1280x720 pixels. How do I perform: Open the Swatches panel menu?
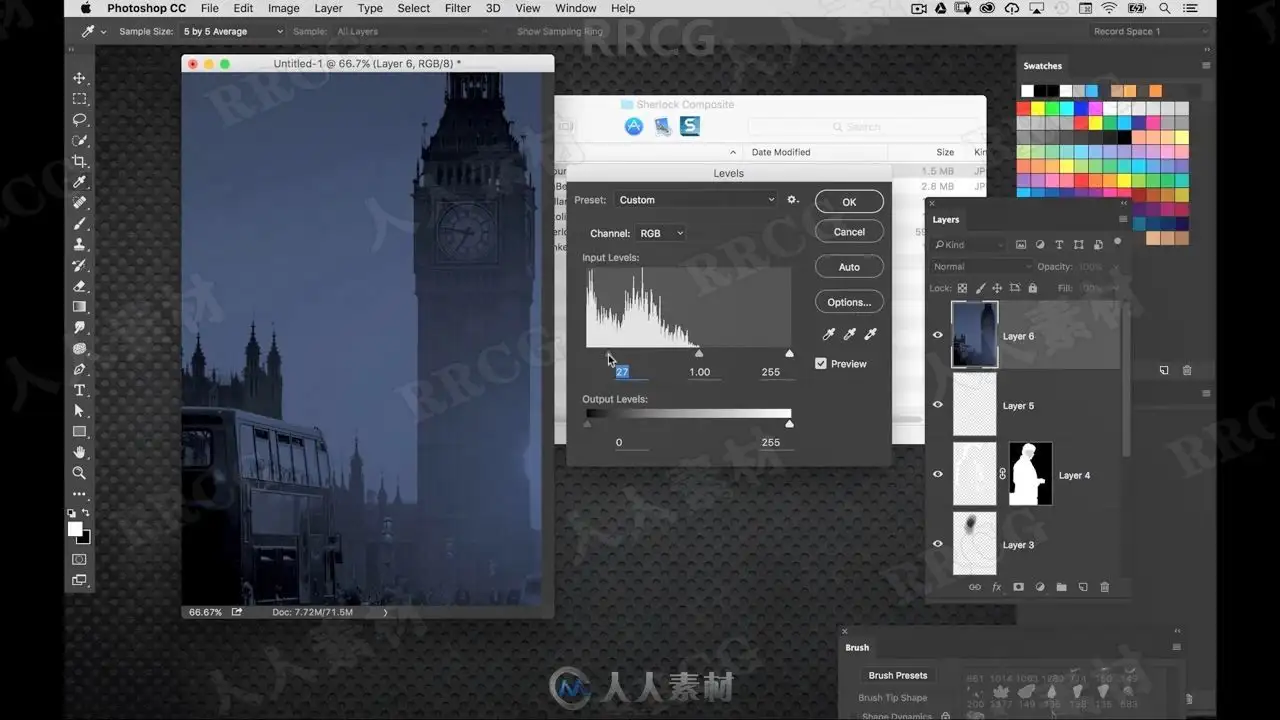1206,66
